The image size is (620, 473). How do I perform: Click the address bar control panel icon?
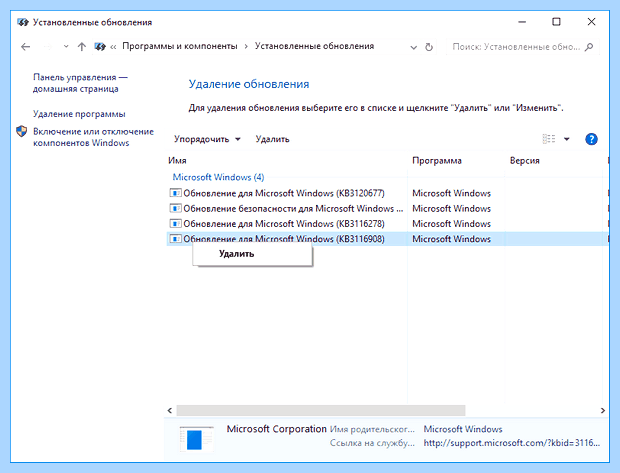pyautogui.click(x=100, y=47)
